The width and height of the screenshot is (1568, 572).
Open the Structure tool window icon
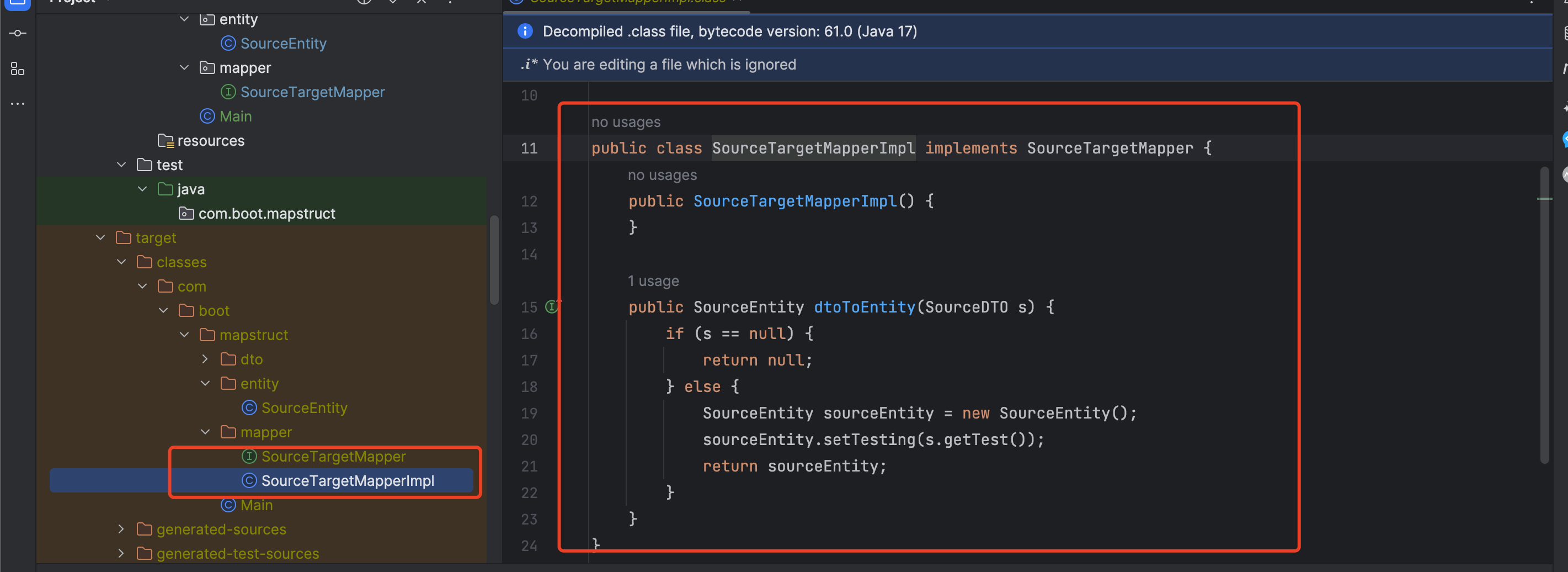click(x=18, y=69)
